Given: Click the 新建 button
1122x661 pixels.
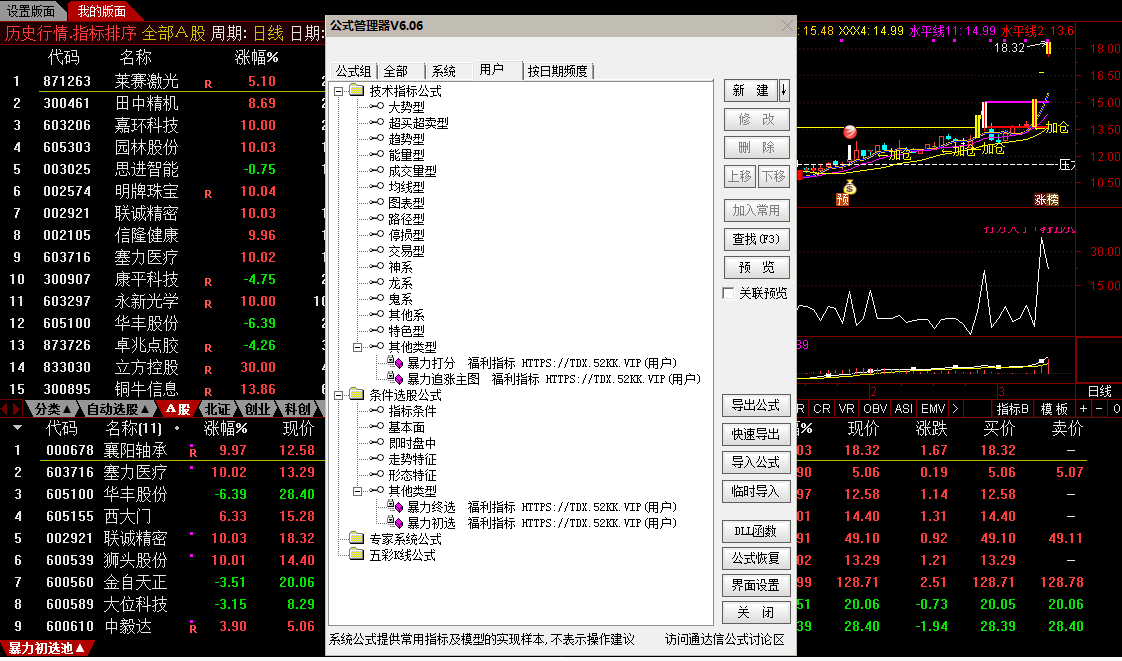Looking at the screenshot, I should (x=751, y=90).
